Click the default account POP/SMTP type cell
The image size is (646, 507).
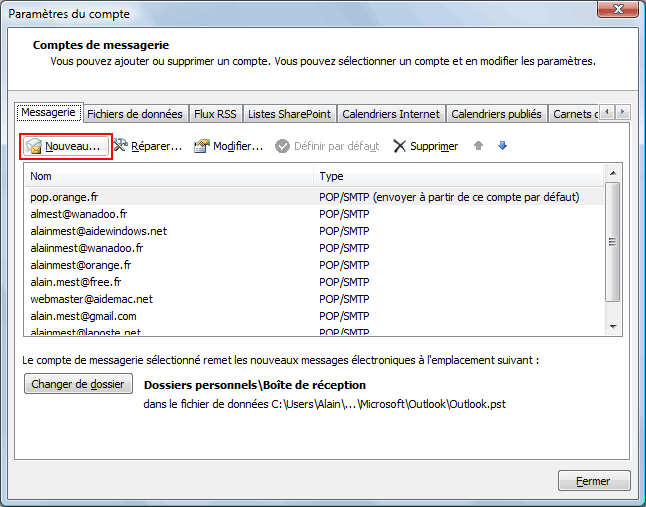tap(449, 197)
